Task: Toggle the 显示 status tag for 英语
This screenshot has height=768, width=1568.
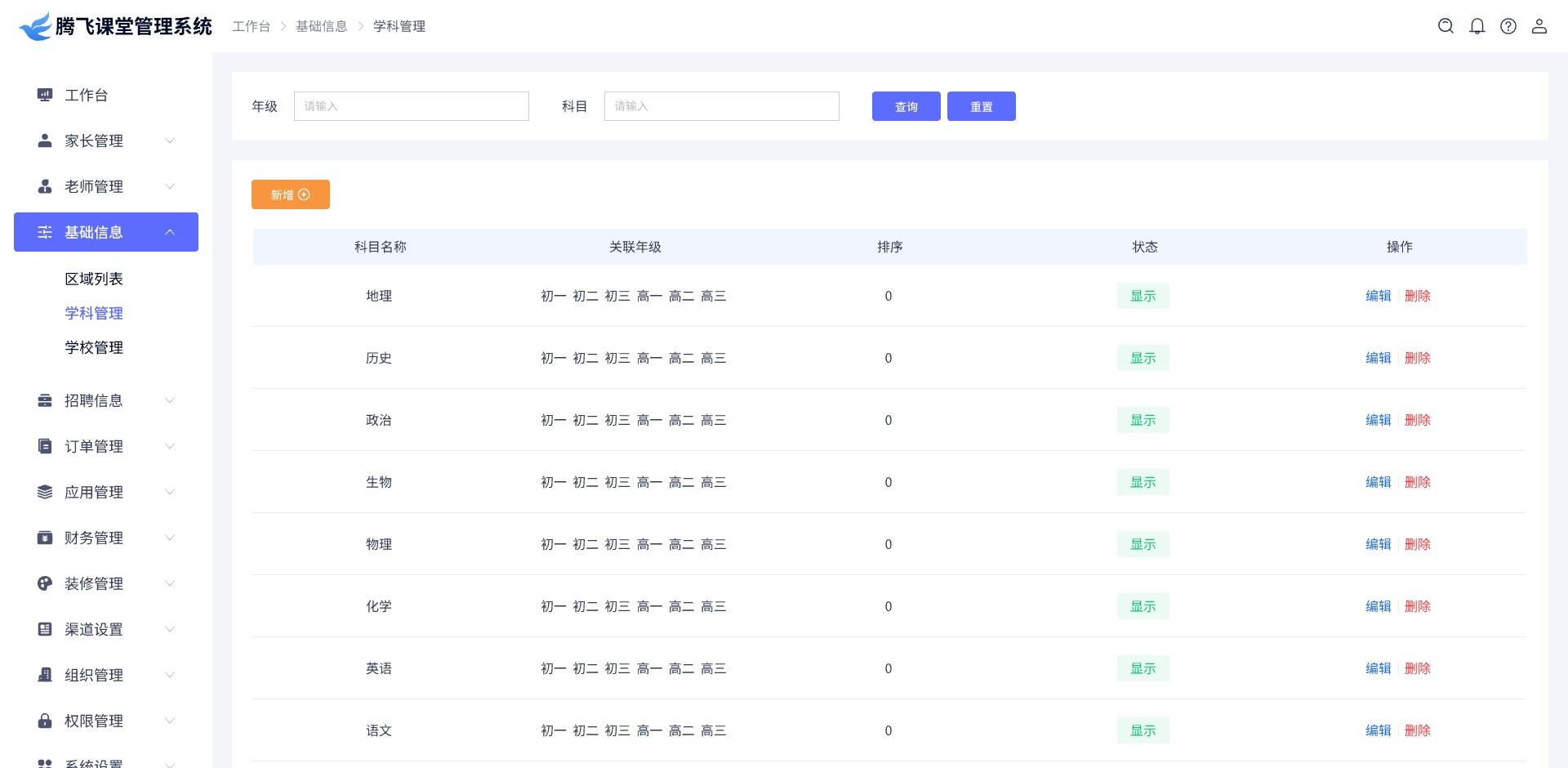Action: coord(1143,668)
